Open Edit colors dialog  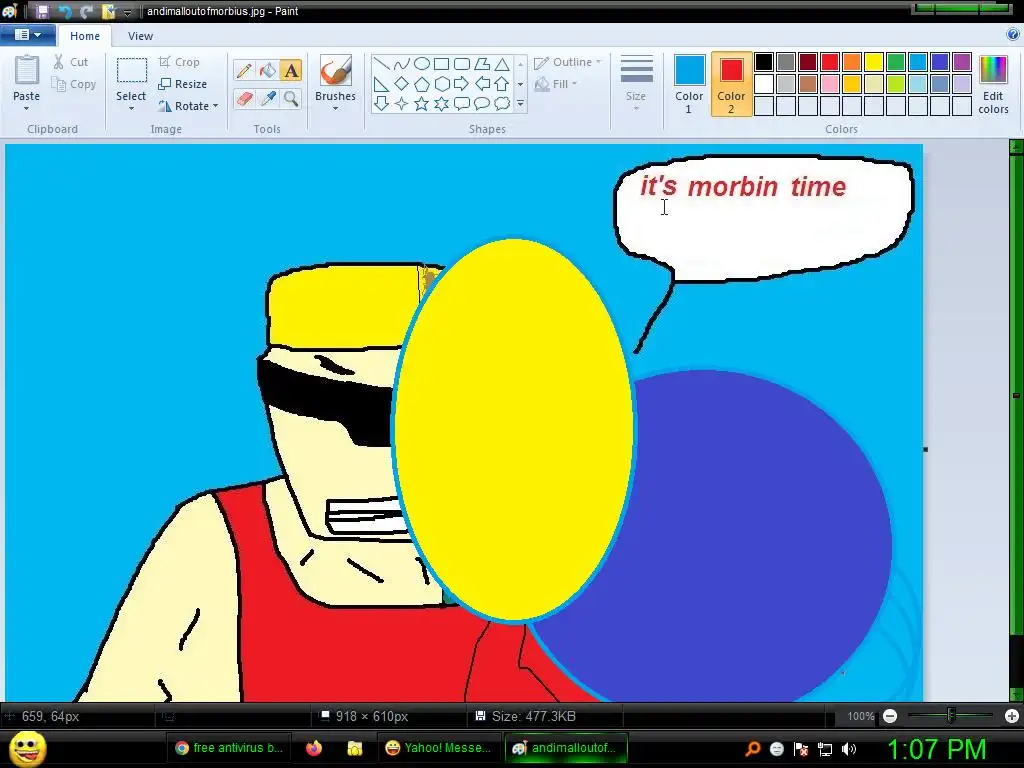[993, 84]
